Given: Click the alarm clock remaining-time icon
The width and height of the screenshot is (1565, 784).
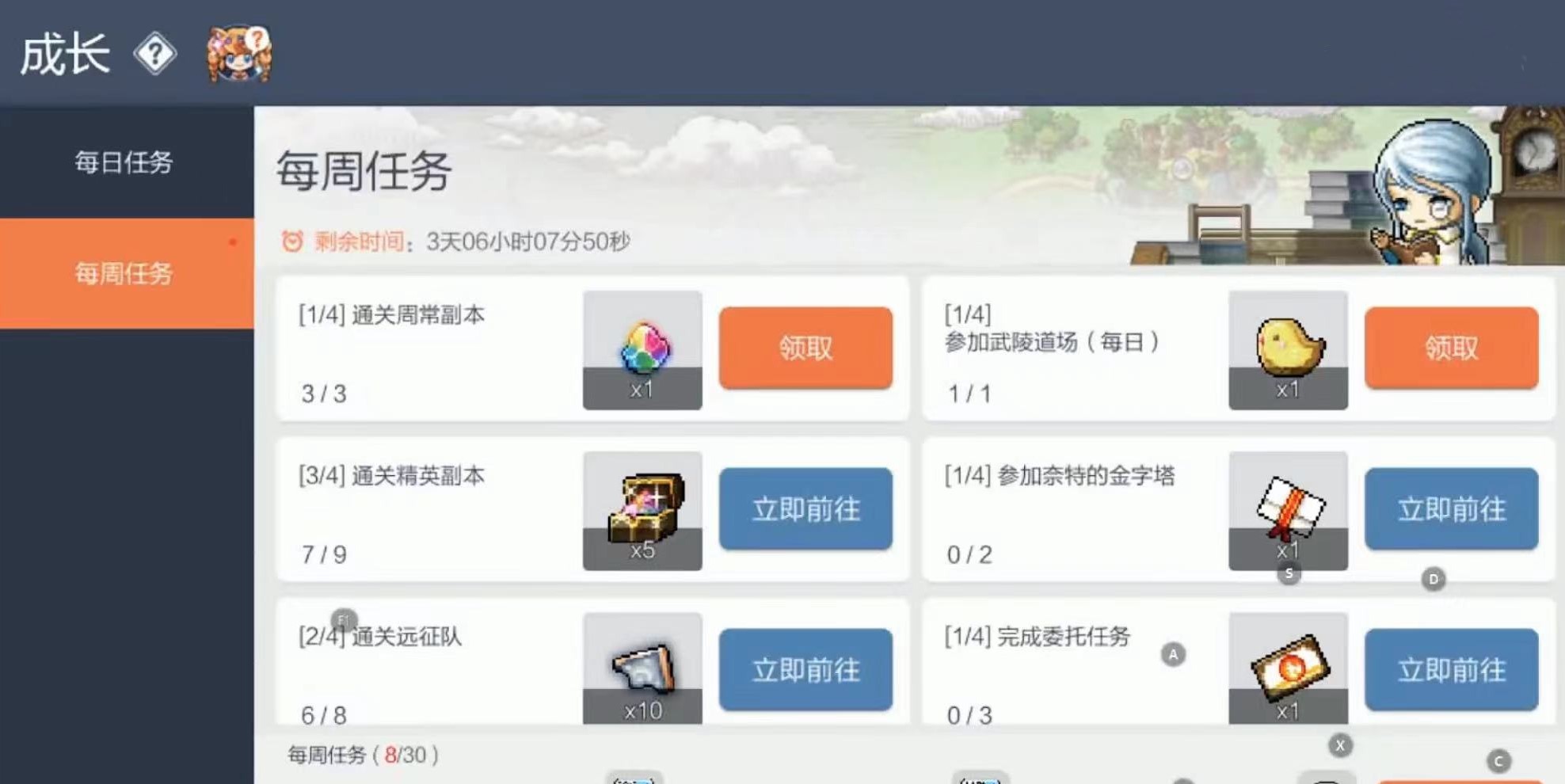Looking at the screenshot, I should point(292,241).
